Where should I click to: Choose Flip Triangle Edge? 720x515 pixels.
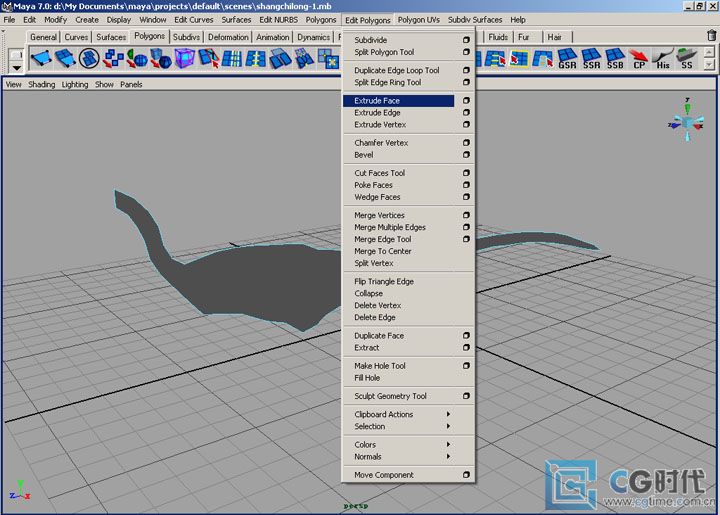(384, 282)
